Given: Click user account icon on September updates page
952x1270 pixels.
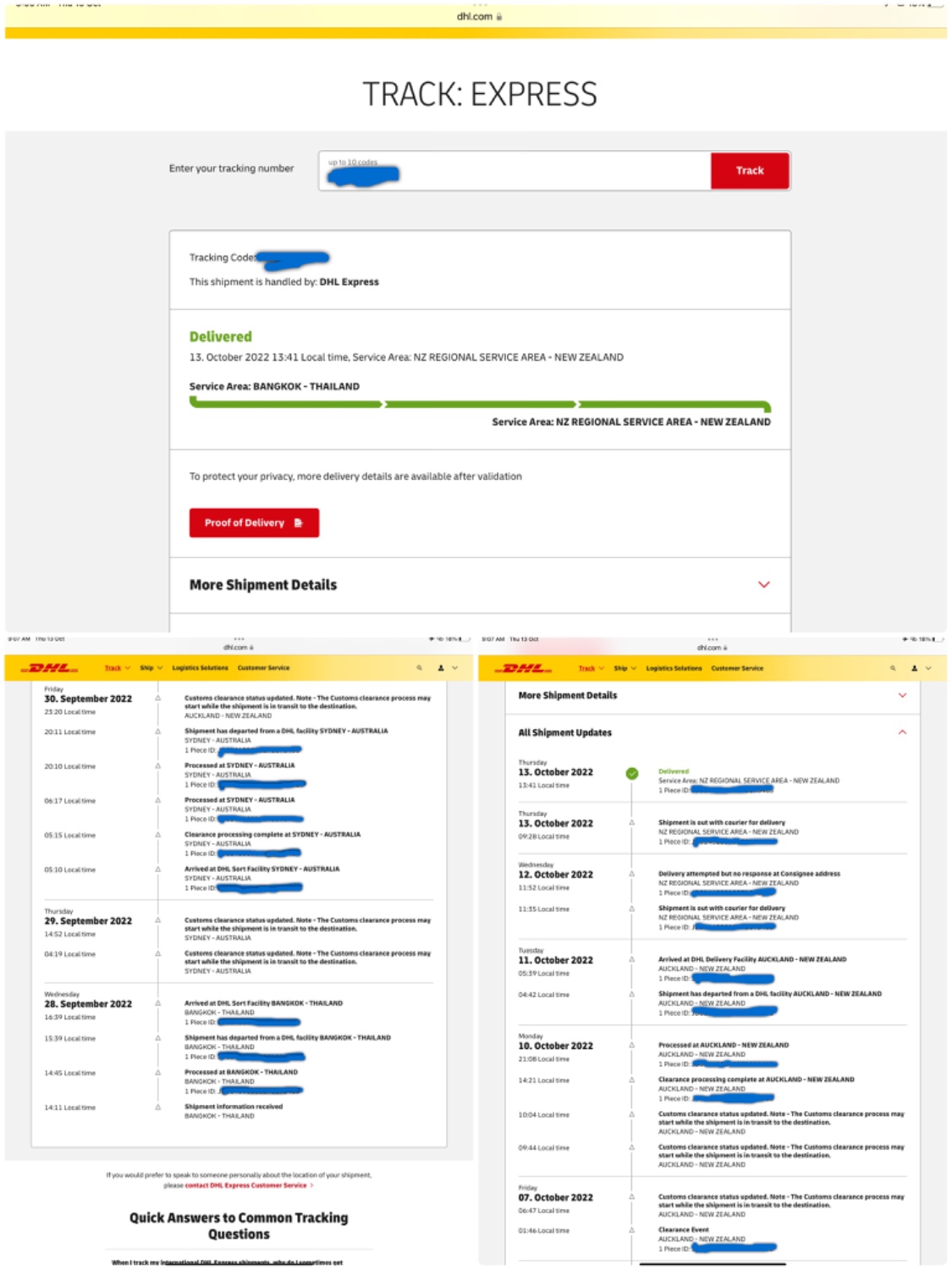Looking at the screenshot, I should (441, 668).
